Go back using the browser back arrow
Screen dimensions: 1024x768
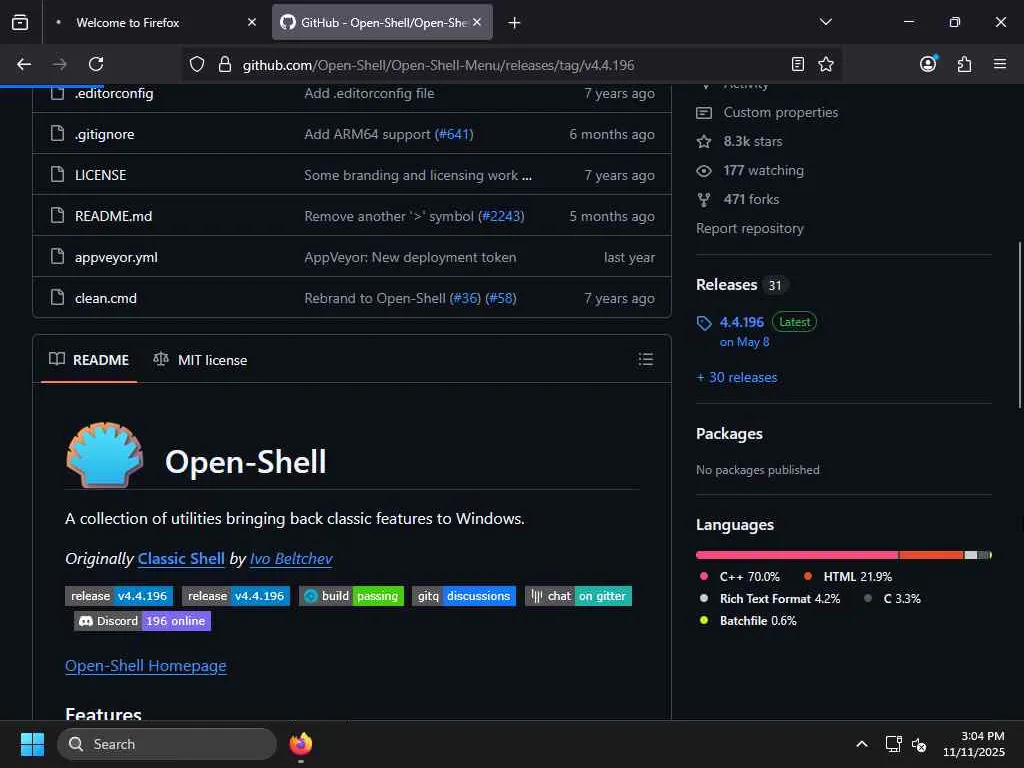[24, 64]
